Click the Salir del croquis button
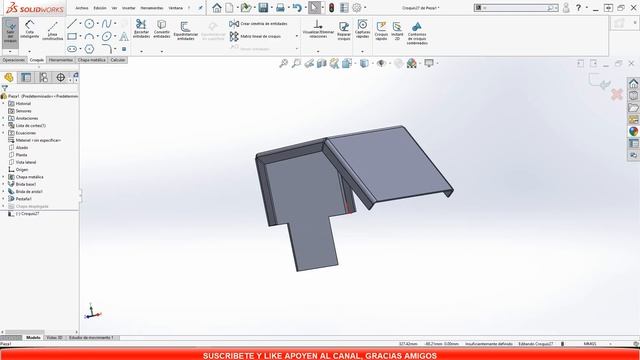The width and height of the screenshot is (640, 360). tap(10, 32)
